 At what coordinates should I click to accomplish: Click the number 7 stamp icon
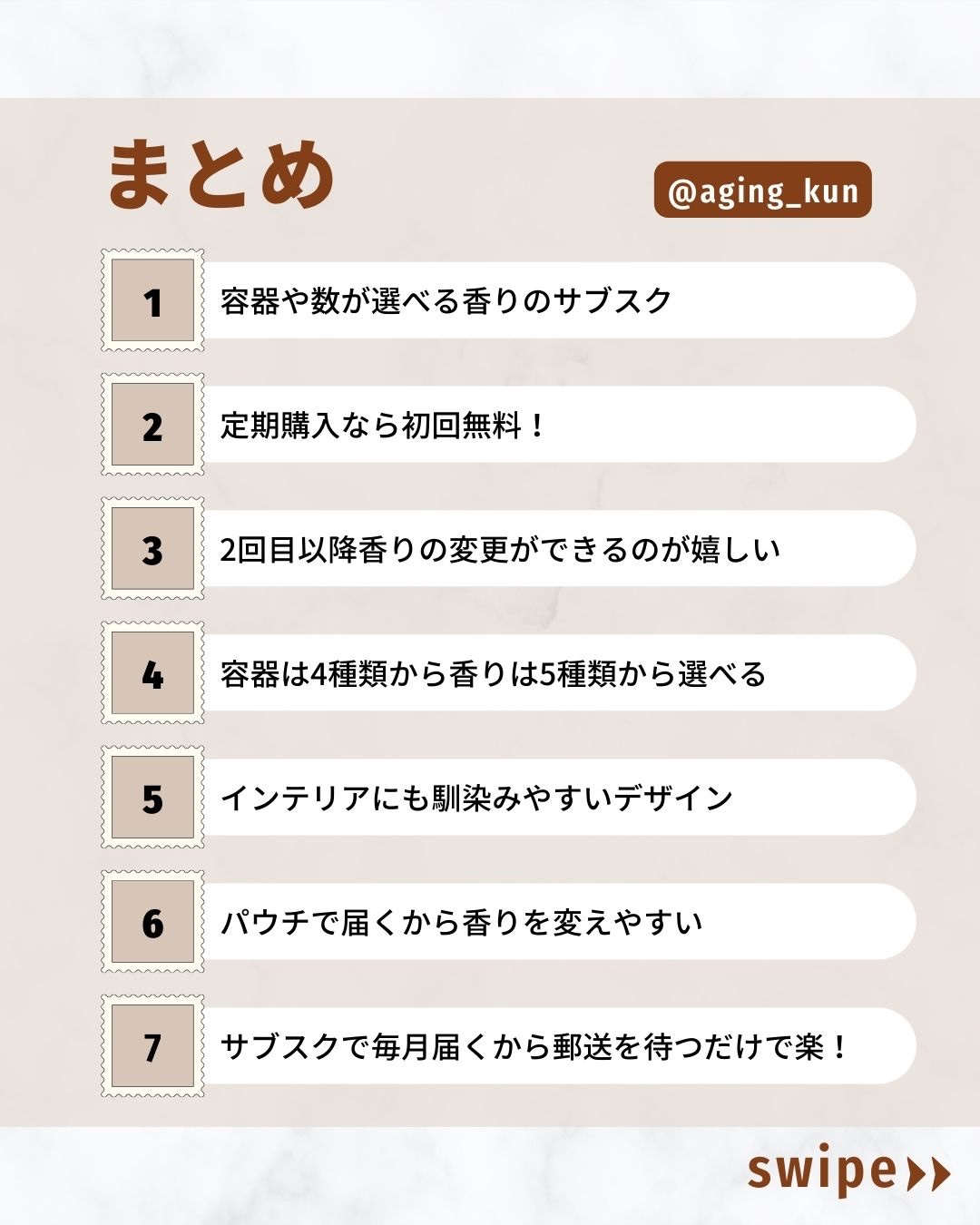(152, 1046)
